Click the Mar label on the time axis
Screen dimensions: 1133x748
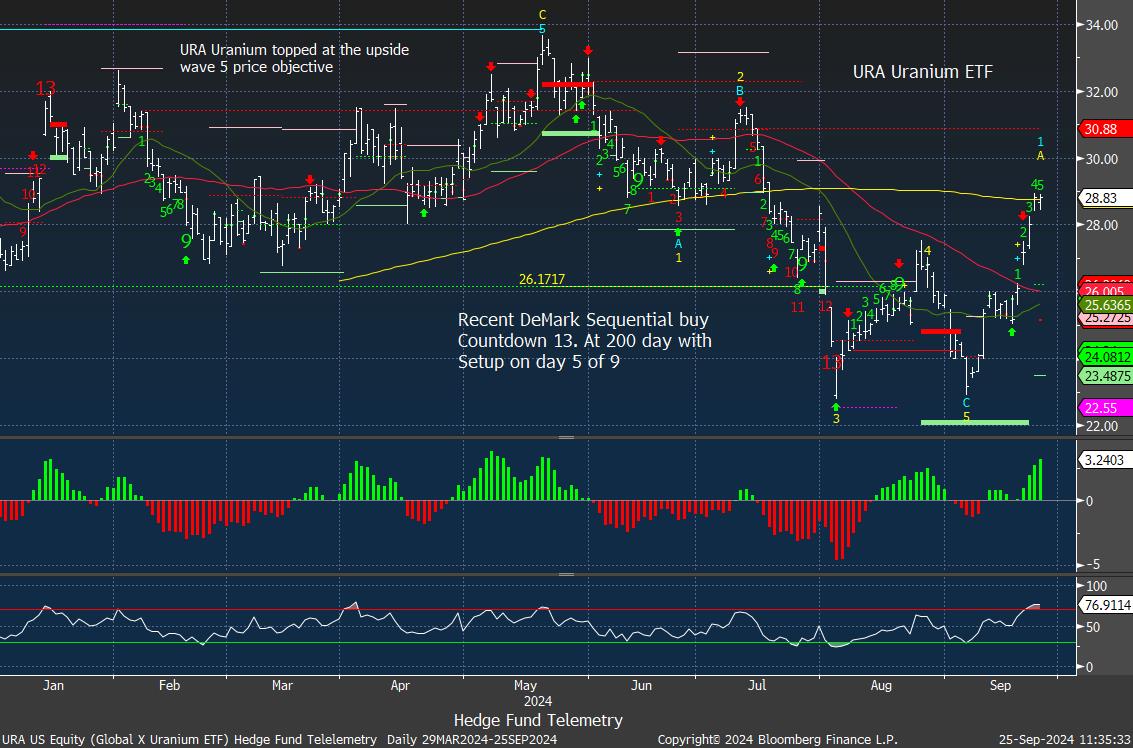(x=283, y=685)
